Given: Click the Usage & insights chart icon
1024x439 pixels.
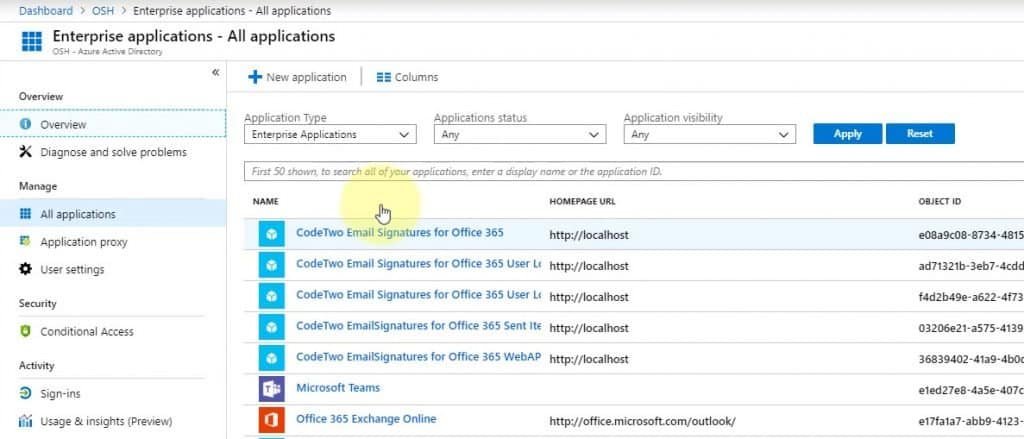Looking at the screenshot, I should pos(25,421).
